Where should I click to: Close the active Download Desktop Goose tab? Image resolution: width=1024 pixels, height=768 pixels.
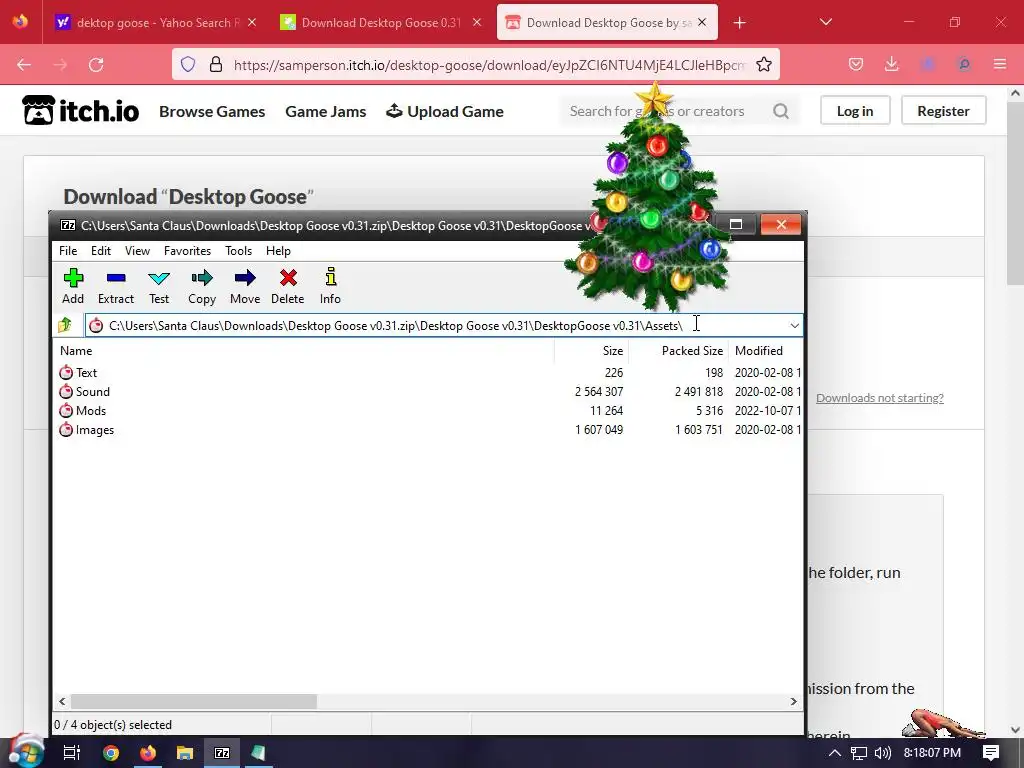tap(702, 22)
